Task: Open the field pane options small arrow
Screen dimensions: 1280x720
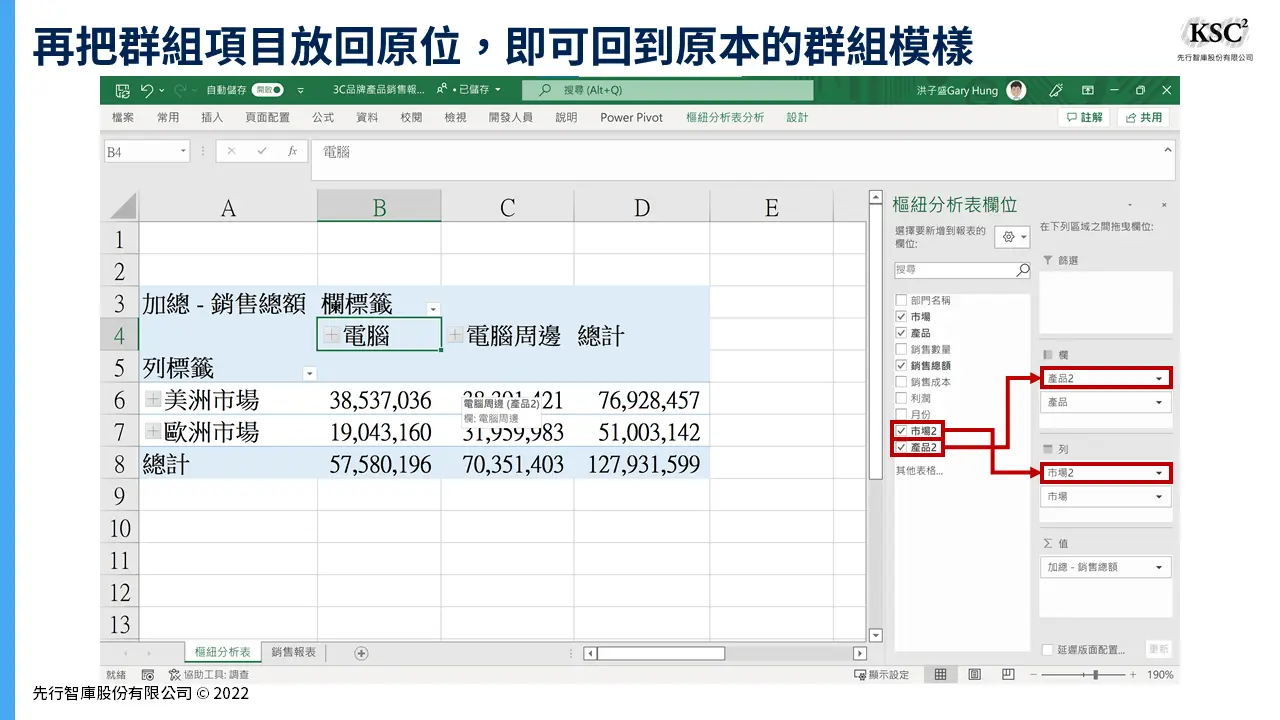Action: [x=1131, y=204]
